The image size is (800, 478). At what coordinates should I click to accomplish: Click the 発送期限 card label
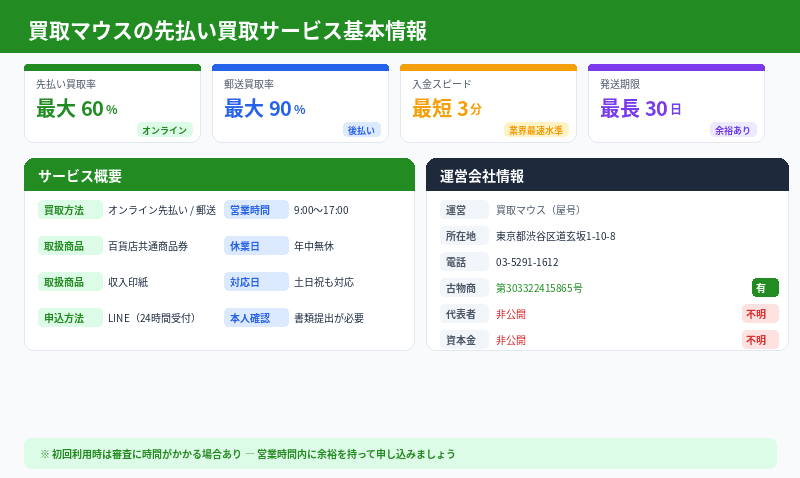(620, 84)
